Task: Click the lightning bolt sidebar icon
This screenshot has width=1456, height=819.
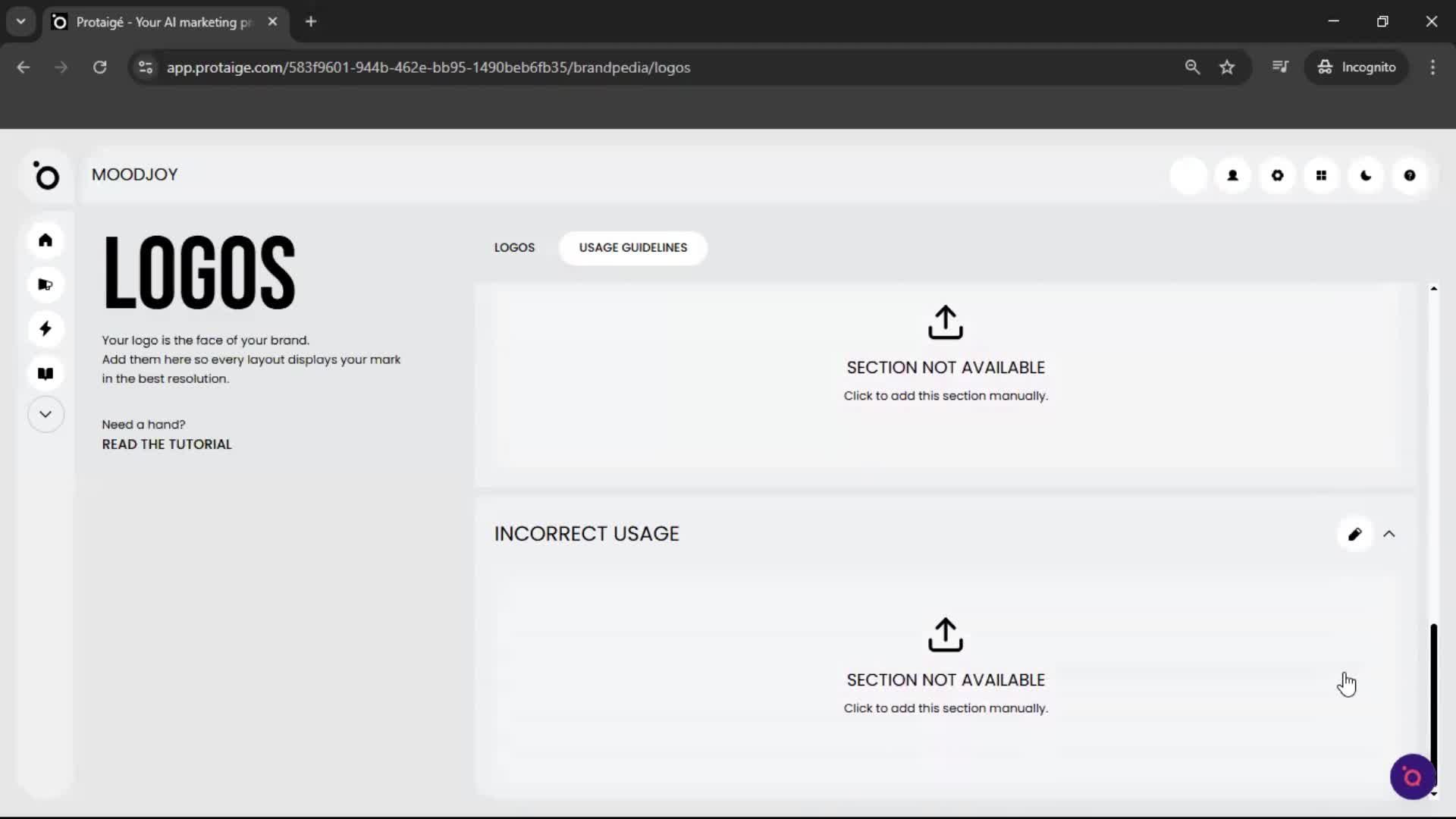Action: (45, 328)
